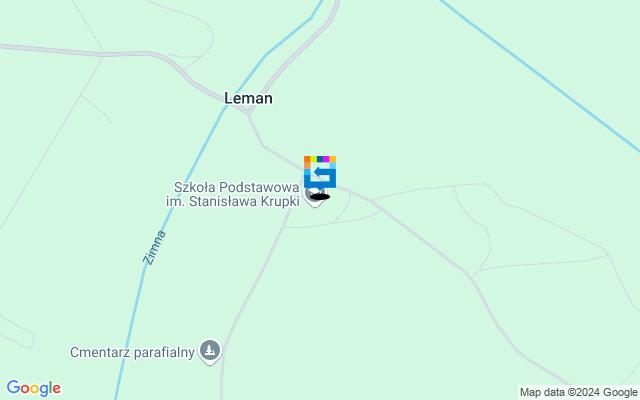Click the blue stream in the upper right
Viewport: 640px width, 400px height.
(x=539, y=74)
